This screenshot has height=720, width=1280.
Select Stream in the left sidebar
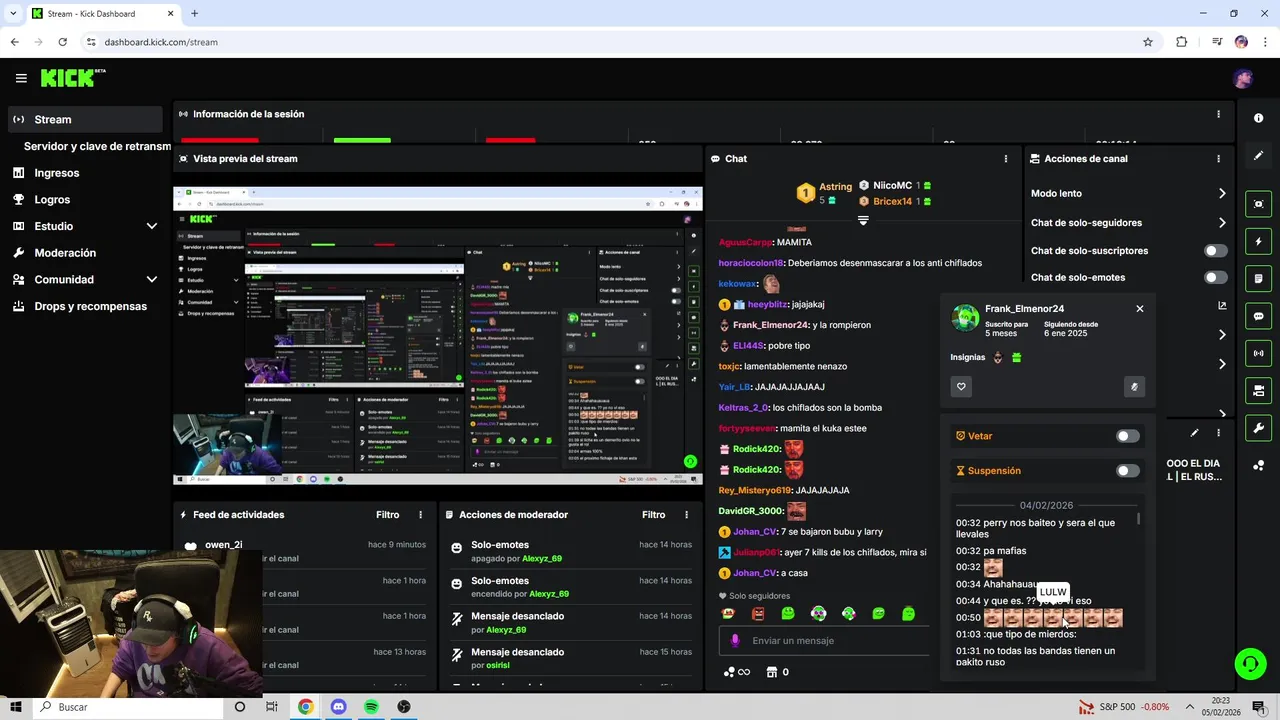coord(84,119)
